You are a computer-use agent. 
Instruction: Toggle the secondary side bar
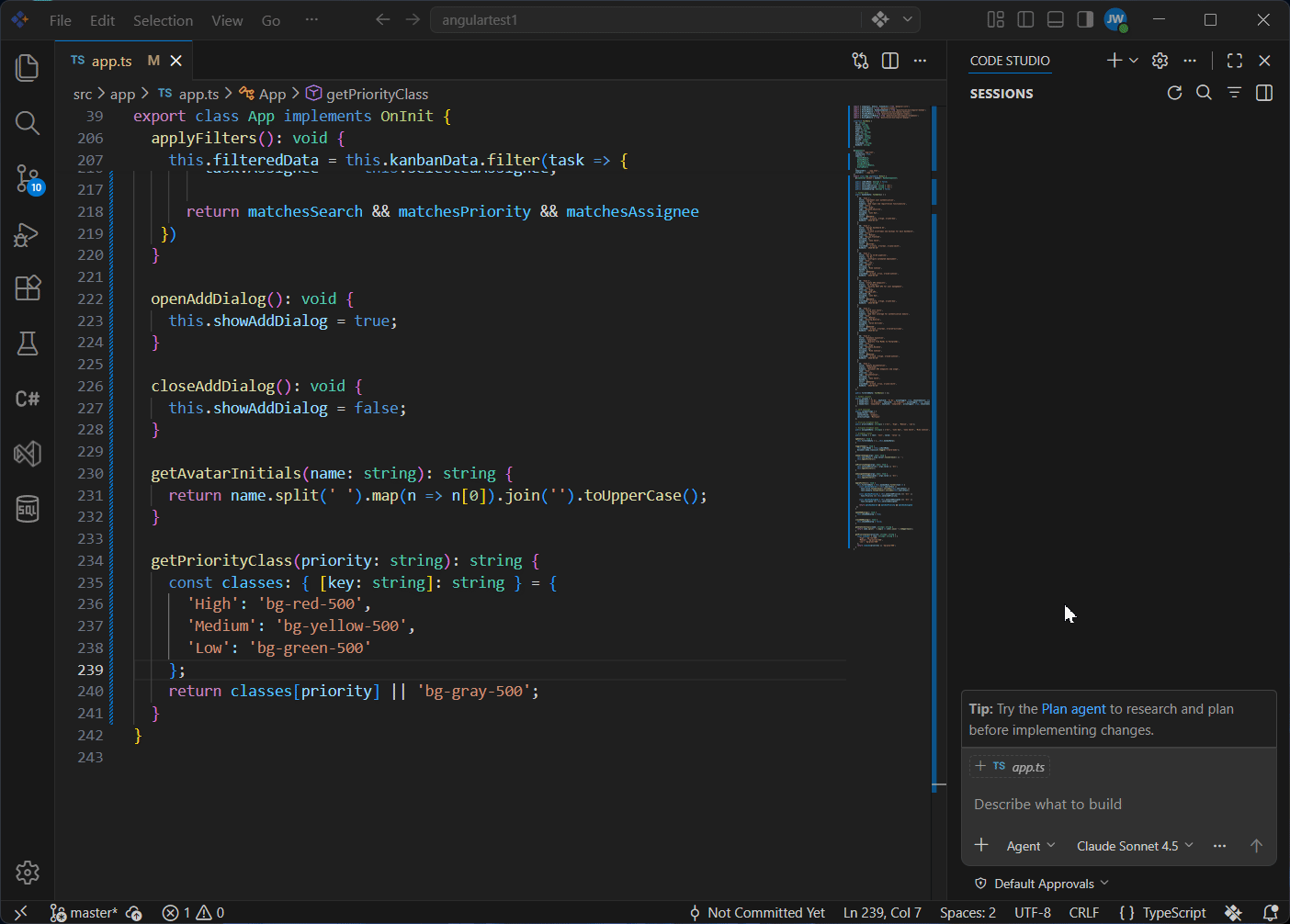pyautogui.click(x=1085, y=19)
